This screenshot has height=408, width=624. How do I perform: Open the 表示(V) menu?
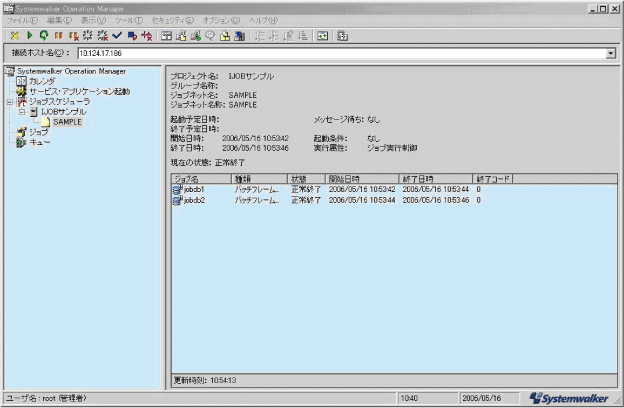94,20
